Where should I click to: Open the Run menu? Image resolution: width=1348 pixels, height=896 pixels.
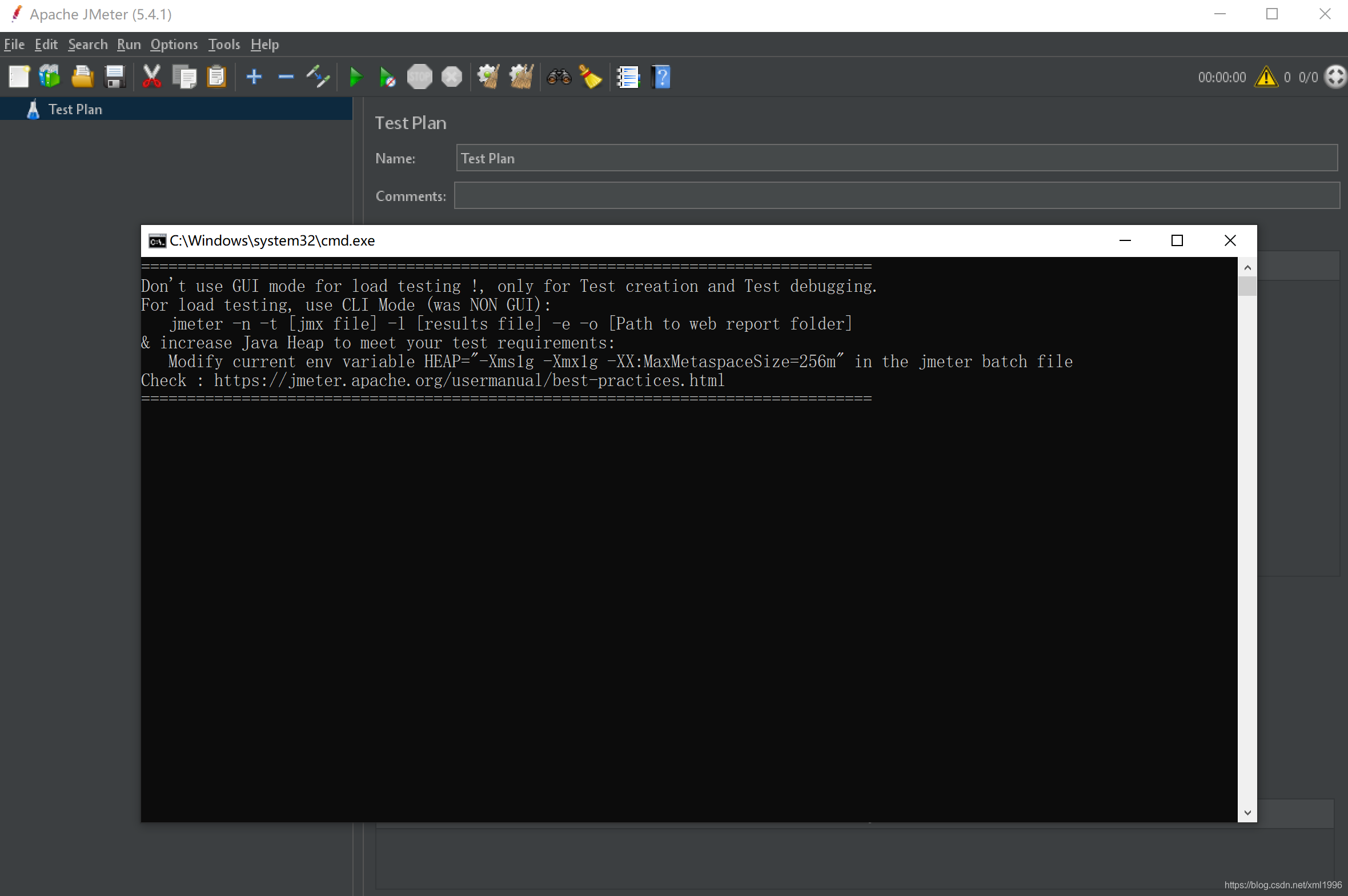tap(129, 45)
